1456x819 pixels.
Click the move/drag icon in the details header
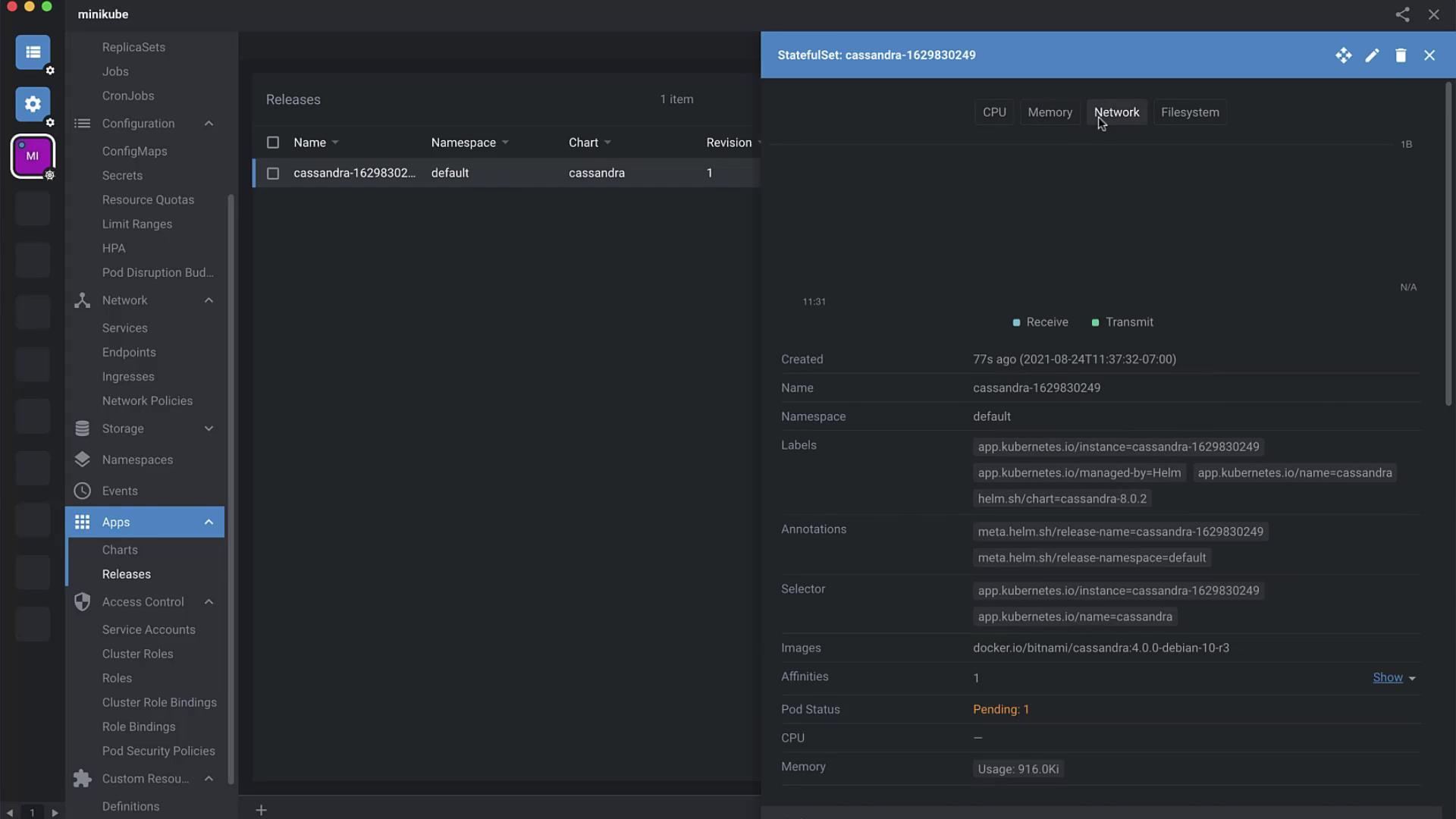pyautogui.click(x=1343, y=55)
